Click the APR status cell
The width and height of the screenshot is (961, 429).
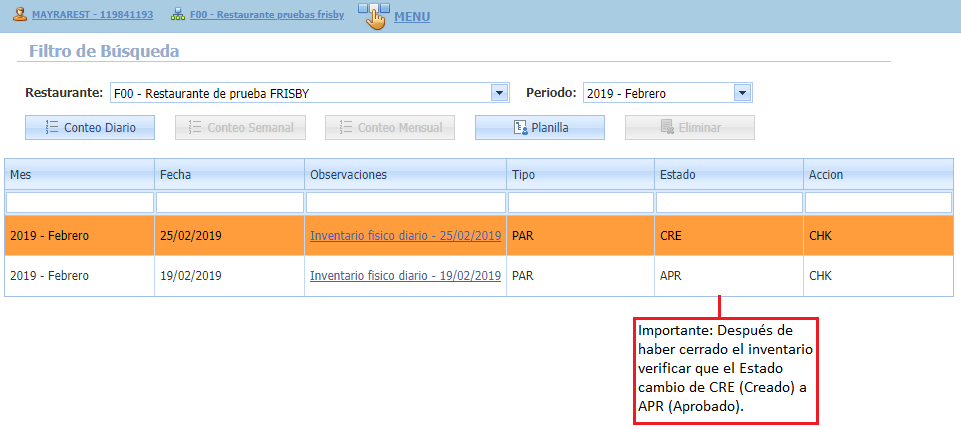pyautogui.click(x=729, y=276)
